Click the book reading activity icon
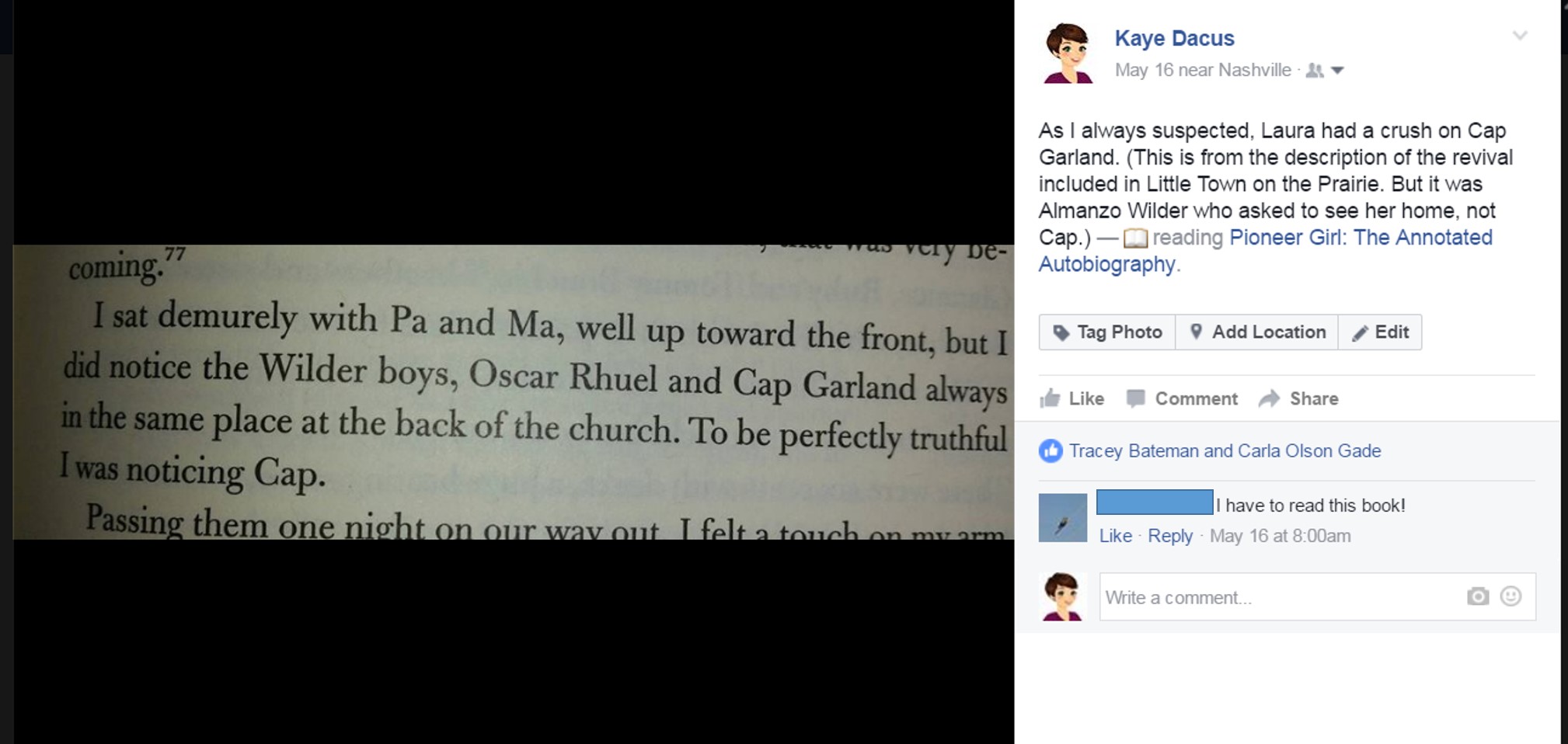1568x744 pixels. point(1135,238)
